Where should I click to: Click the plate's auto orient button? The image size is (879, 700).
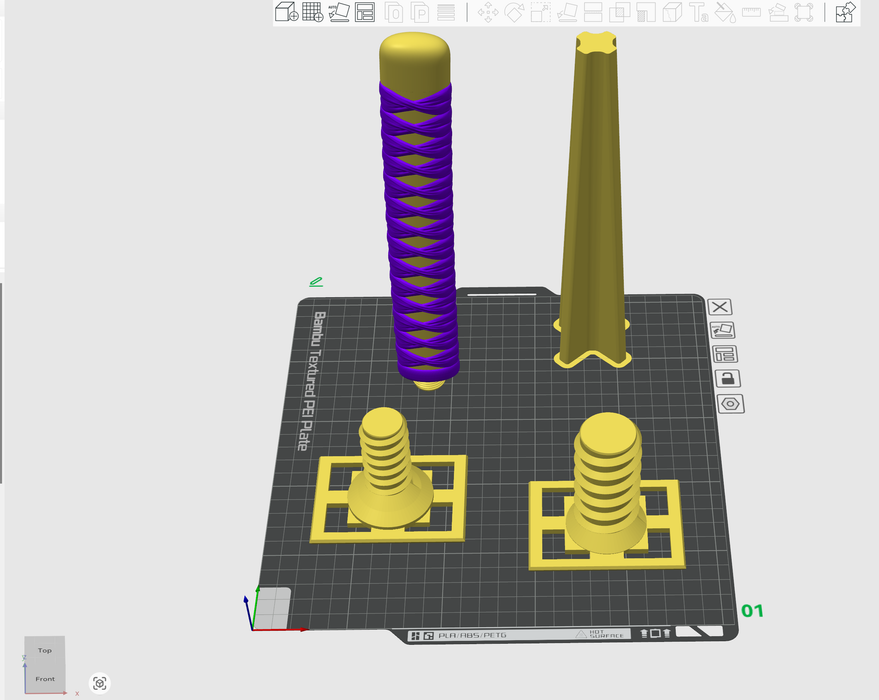[x=722, y=330]
